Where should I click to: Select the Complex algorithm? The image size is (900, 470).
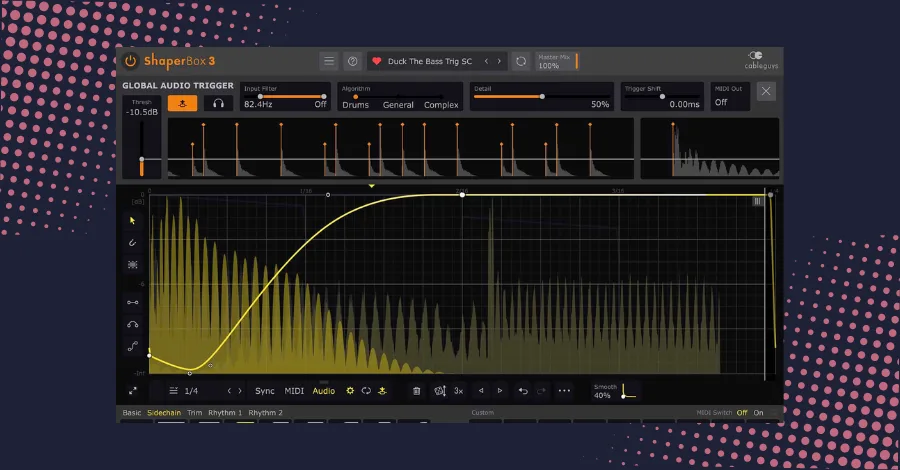441,105
